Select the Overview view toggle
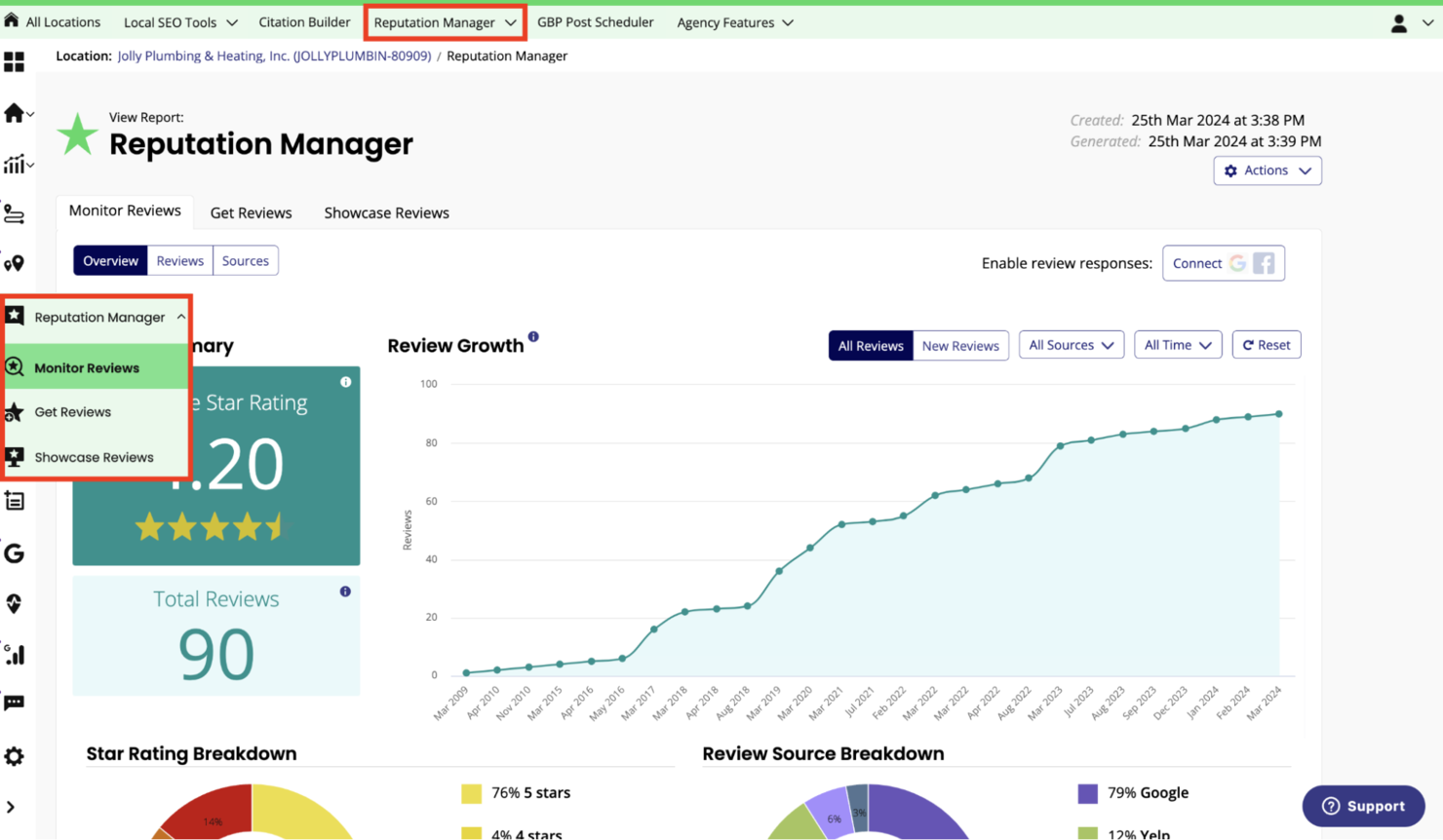This screenshot has width=1443, height=840. (110, 261)
